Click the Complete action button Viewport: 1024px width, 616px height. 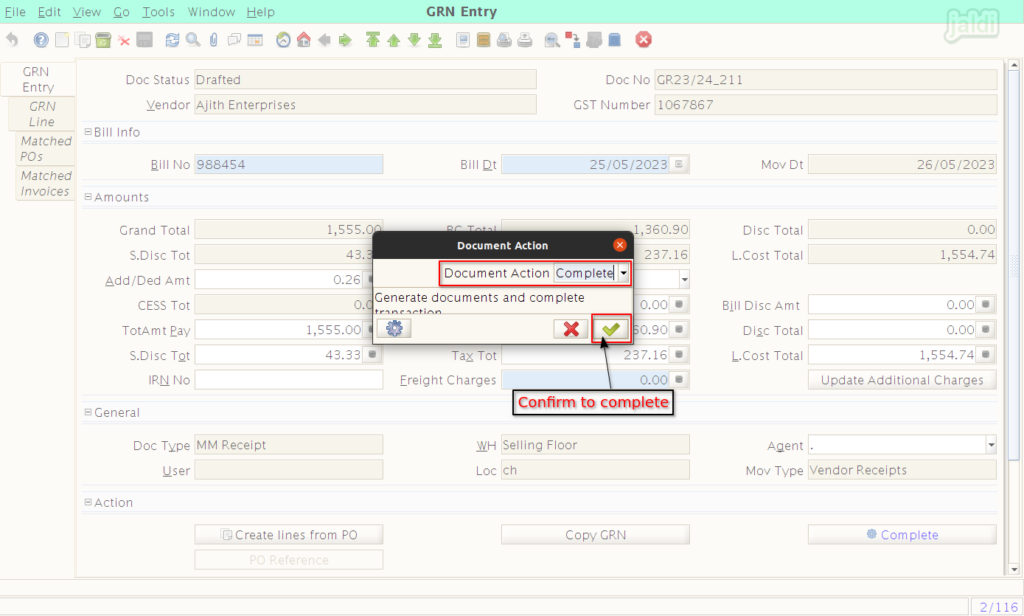click(x=902, y=534)
